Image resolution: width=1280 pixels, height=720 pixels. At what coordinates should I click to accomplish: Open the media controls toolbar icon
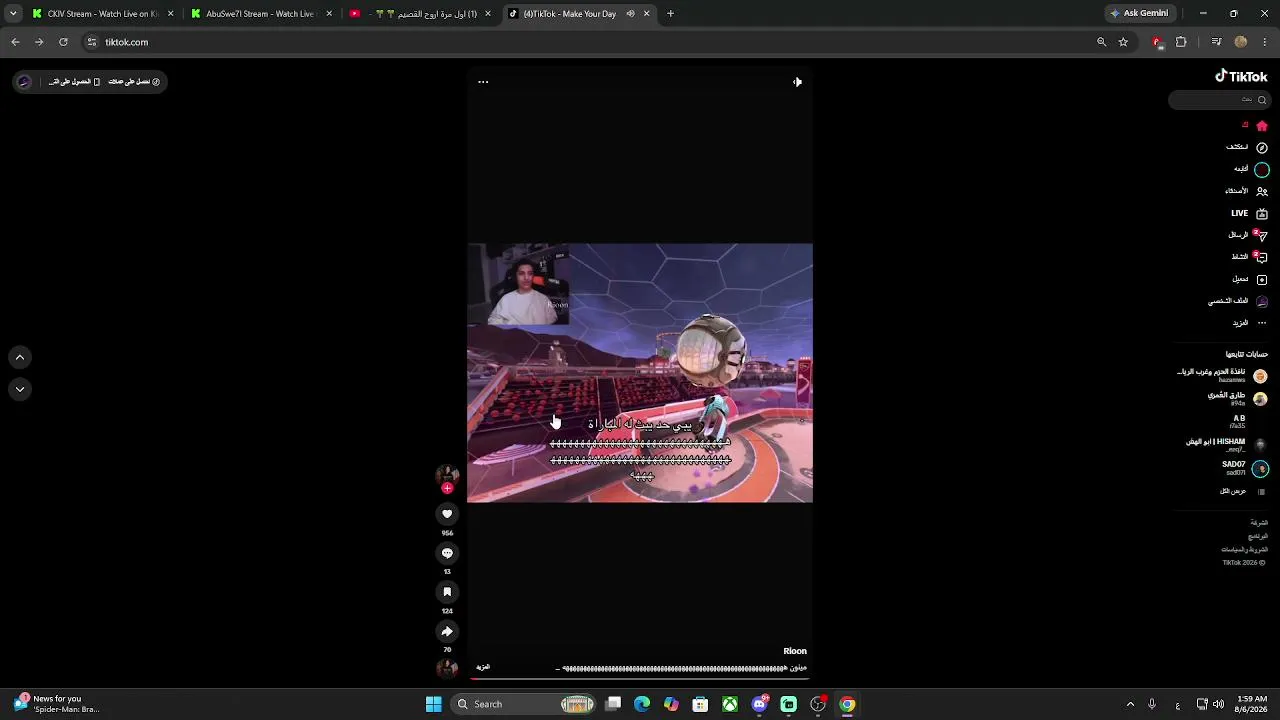[x=1216, y=42]
